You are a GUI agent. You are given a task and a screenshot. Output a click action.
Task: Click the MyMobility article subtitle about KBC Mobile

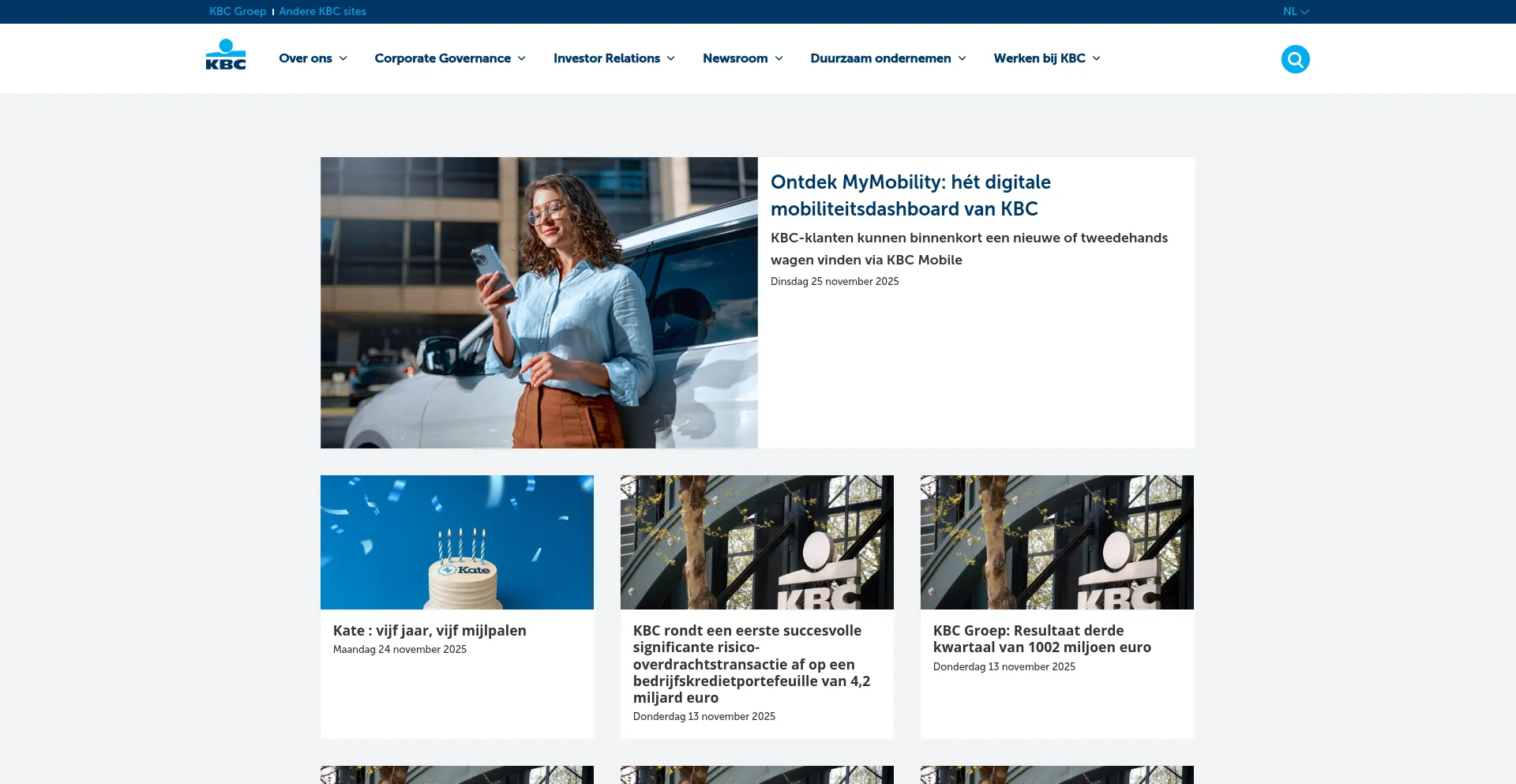click(x=969, y=249)
